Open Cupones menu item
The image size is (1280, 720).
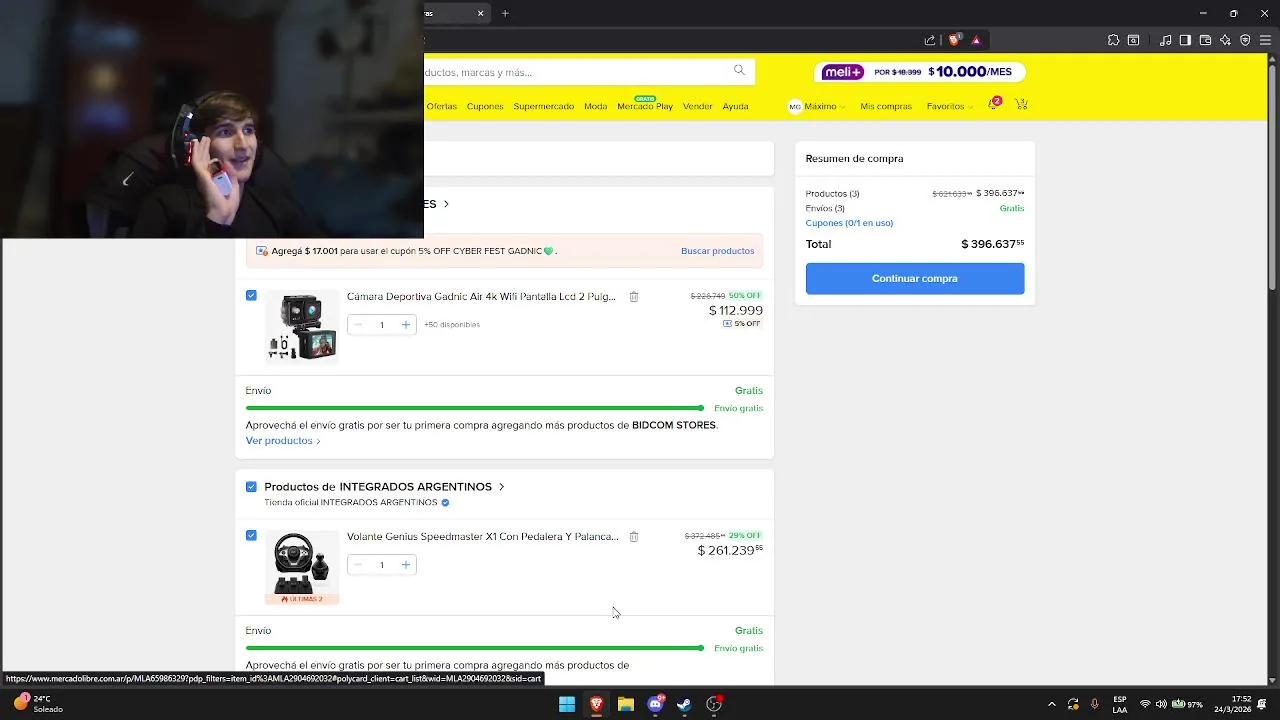coord(485,106)
